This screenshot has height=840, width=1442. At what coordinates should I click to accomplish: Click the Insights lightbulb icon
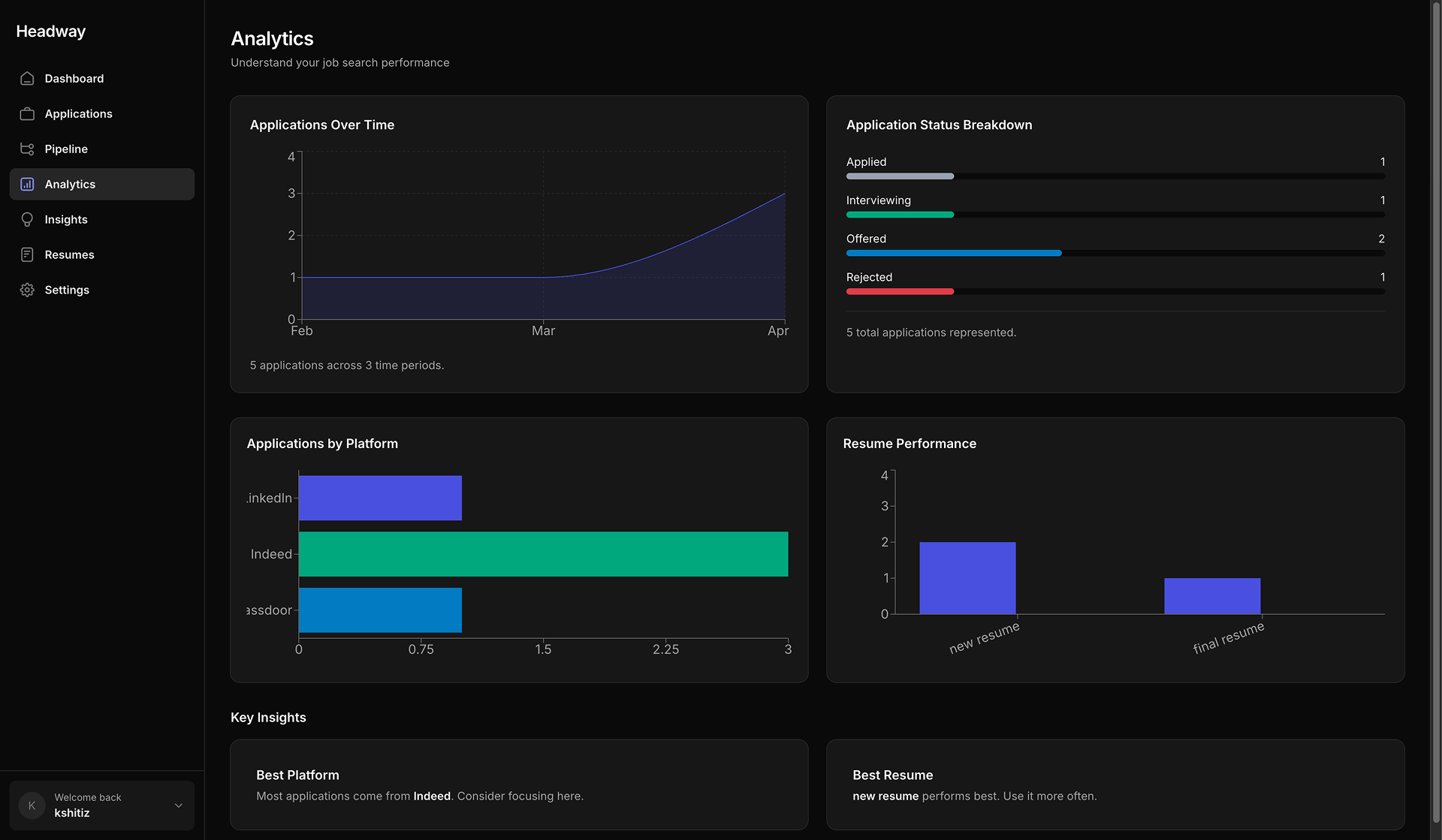pyautogui.click(x=27, y=219)
